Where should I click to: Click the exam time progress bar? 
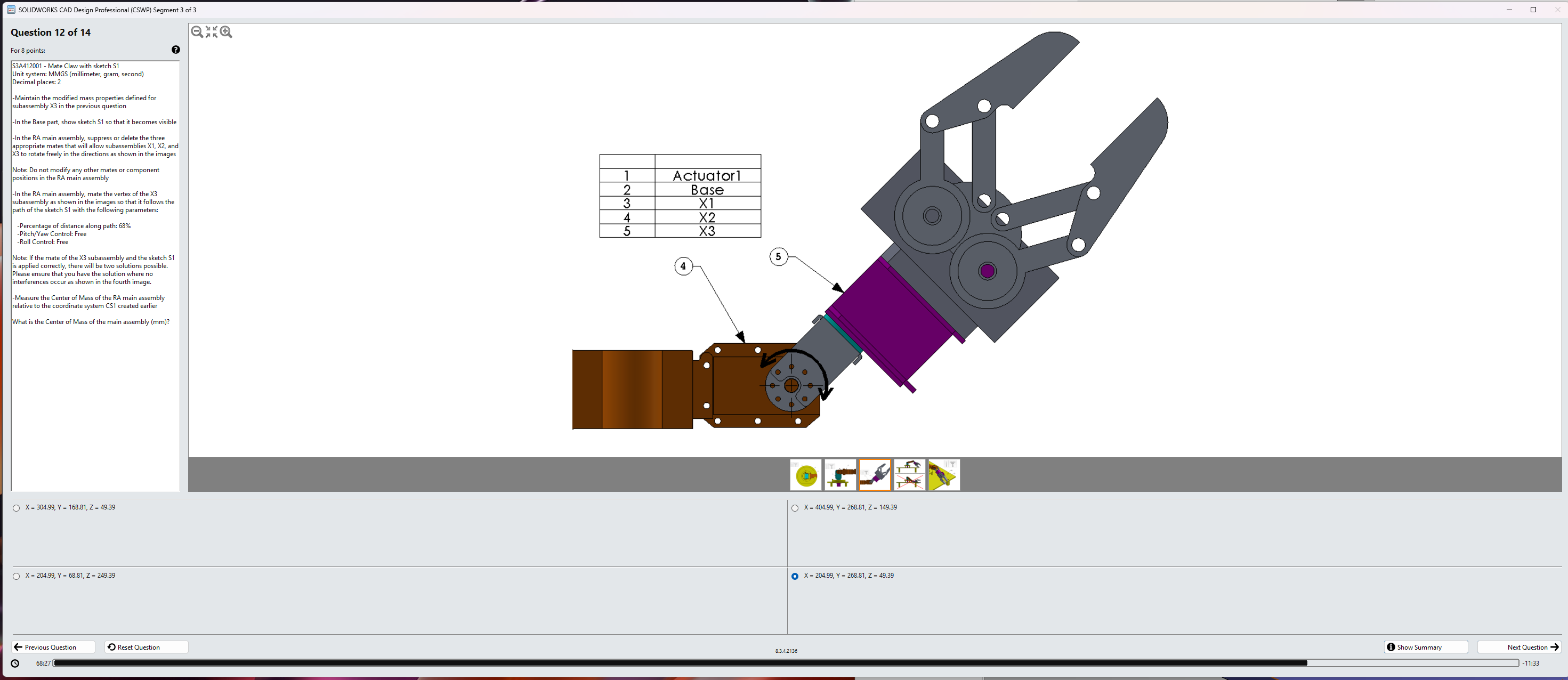point(785,663)
